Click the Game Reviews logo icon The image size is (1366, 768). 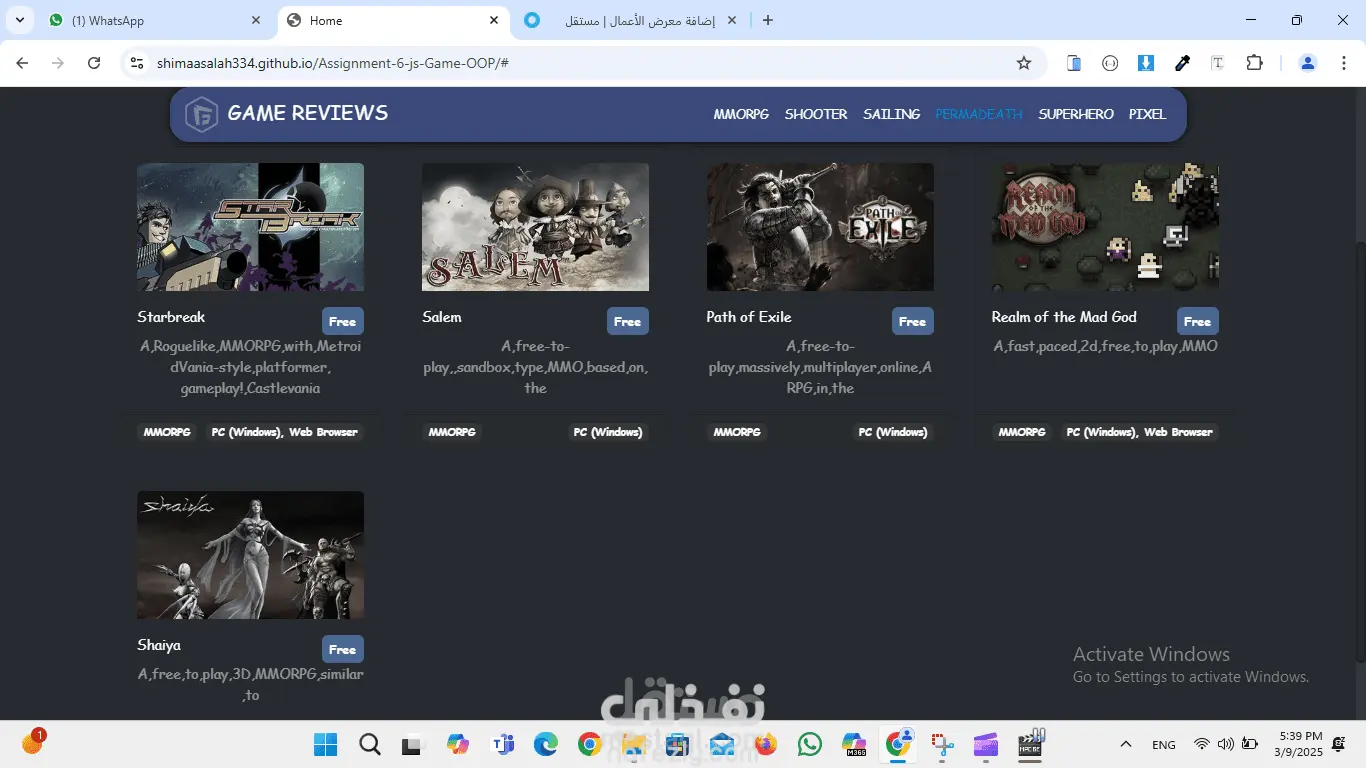[202, 115]
